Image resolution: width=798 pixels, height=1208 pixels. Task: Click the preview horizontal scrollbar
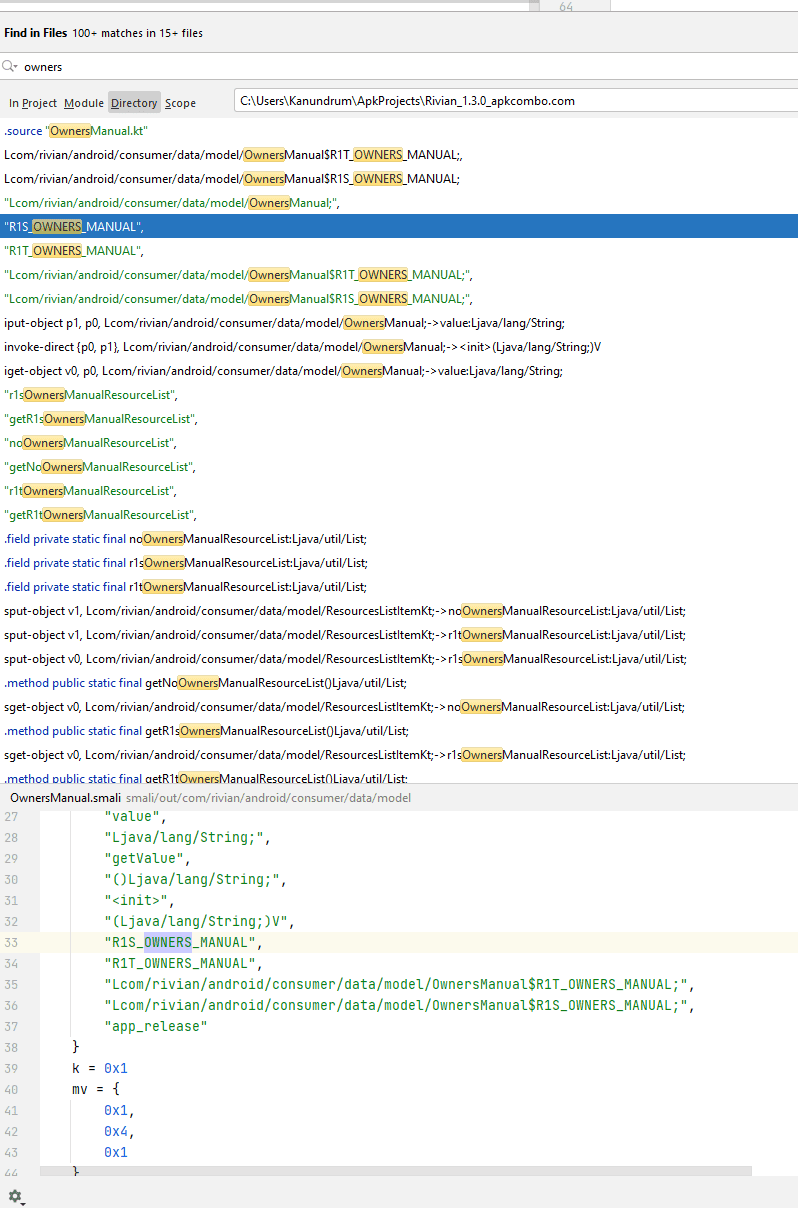tap(396, 1170)
